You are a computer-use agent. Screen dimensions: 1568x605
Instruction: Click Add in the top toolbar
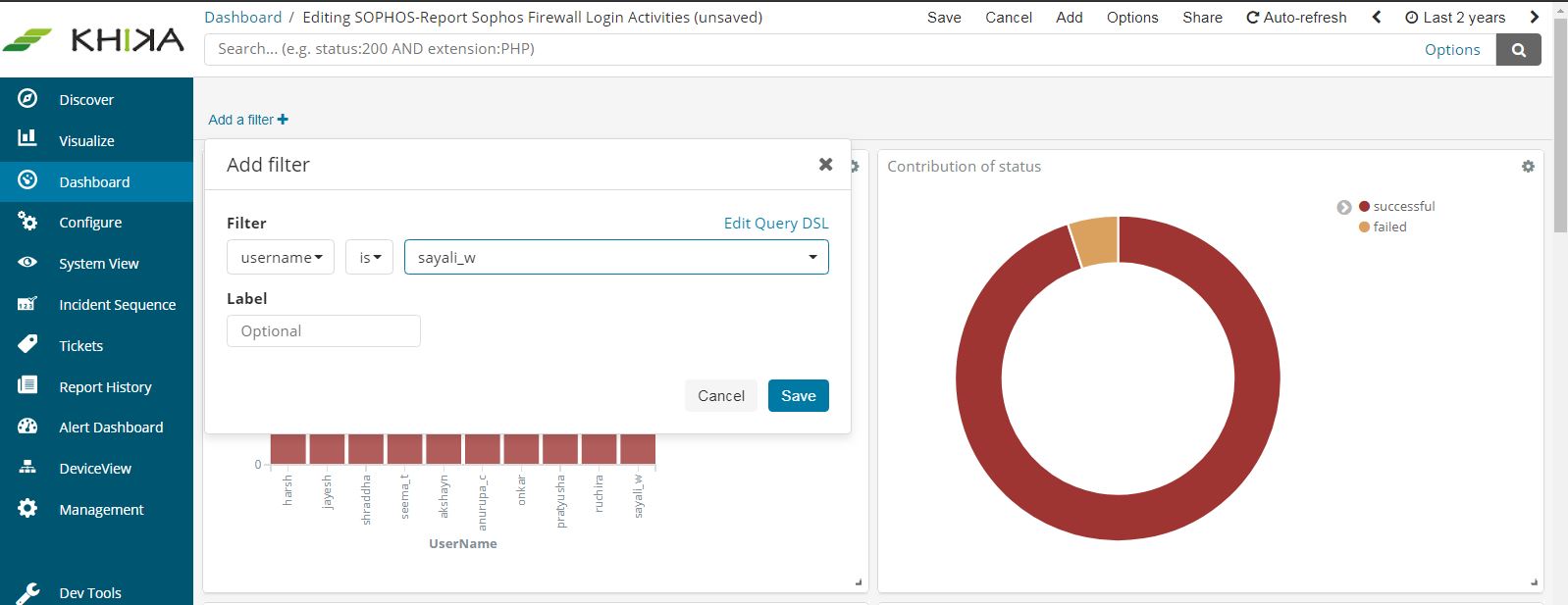pyautogui.click(x=1070, y=17)
